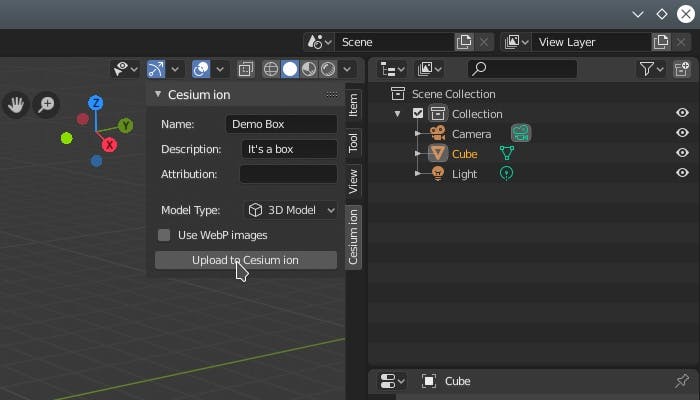The height and width of the screenshot is (400, 700).
Task: Toggle the Show Overlays button
Action: 201,69
